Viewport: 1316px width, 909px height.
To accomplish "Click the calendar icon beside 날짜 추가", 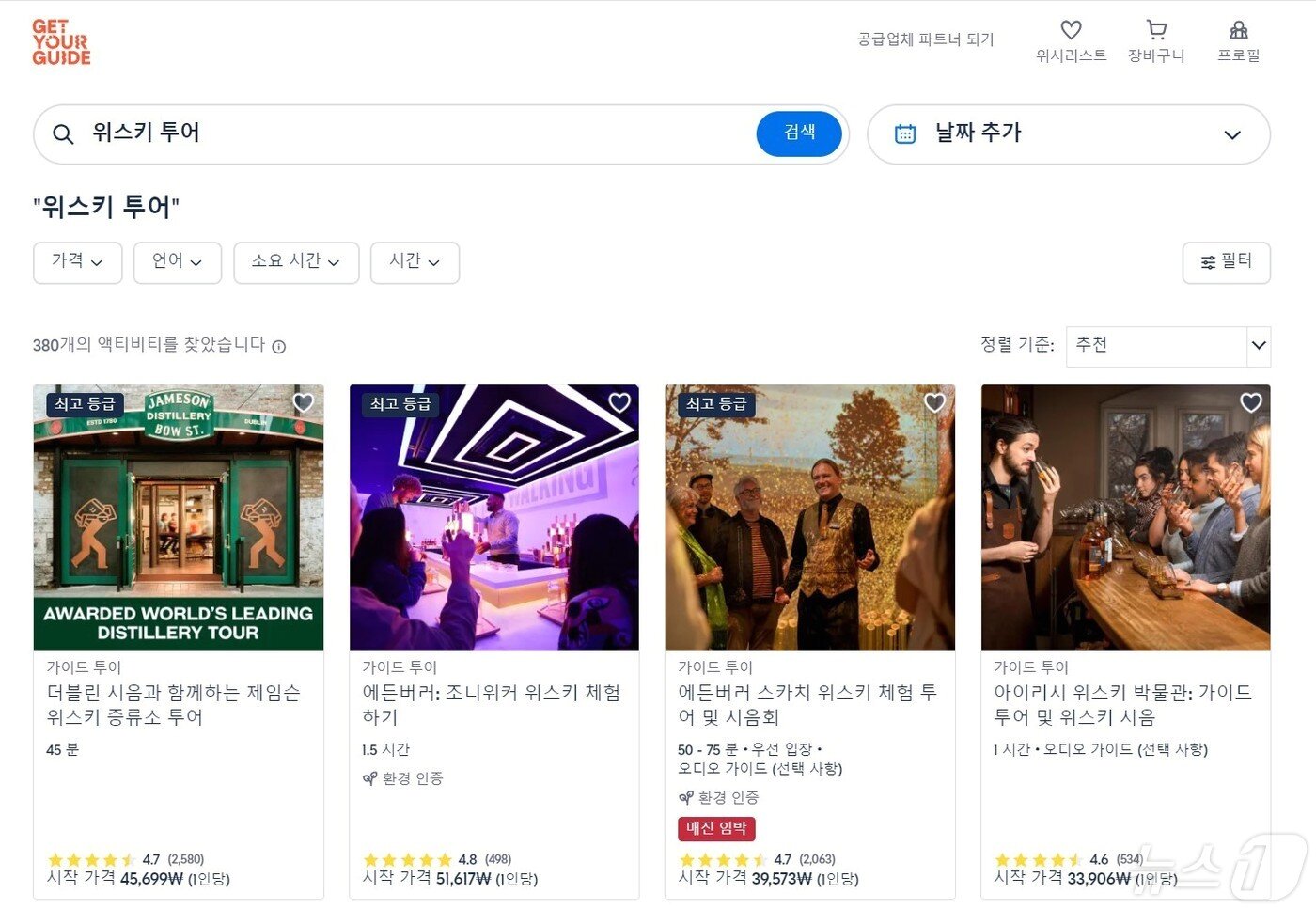I will 905,133.
